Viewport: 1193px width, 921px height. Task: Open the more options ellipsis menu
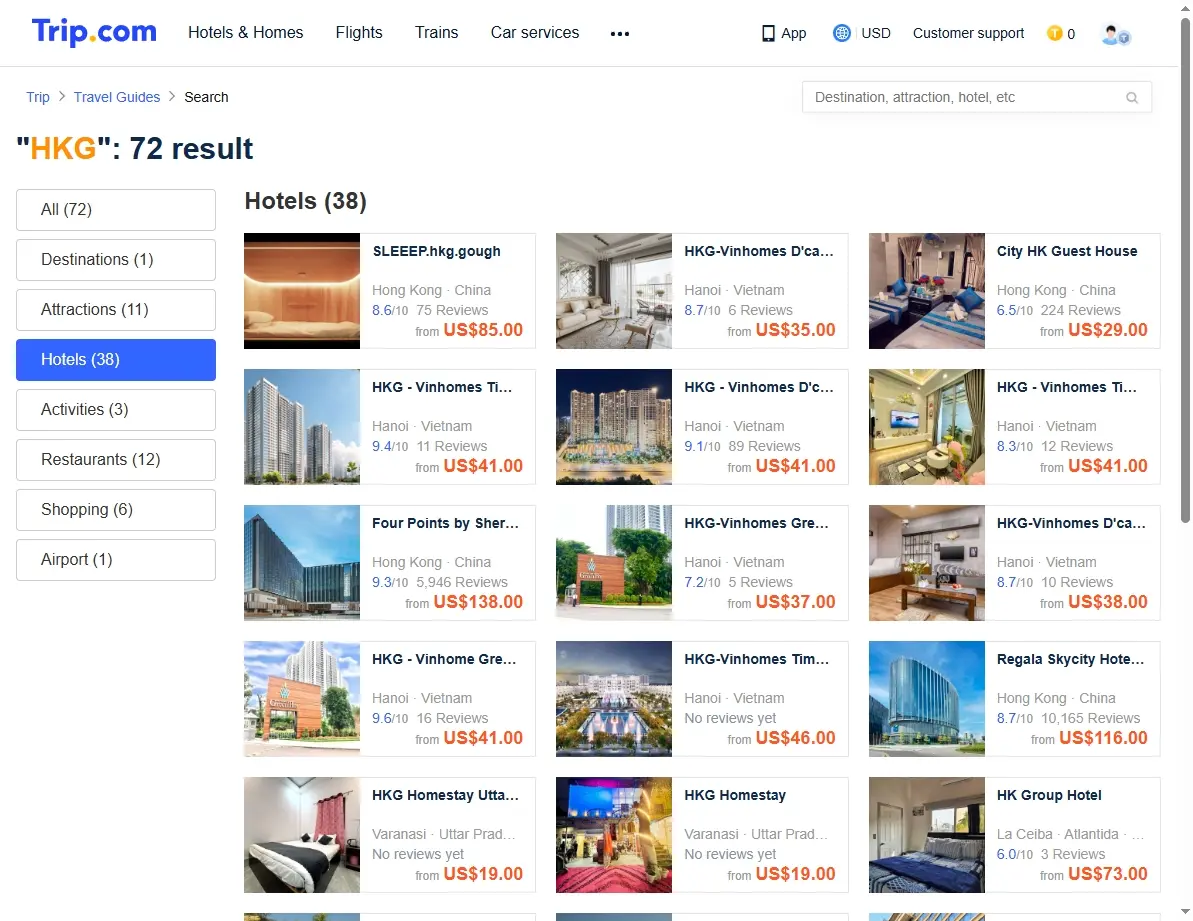tap(619, 33)
